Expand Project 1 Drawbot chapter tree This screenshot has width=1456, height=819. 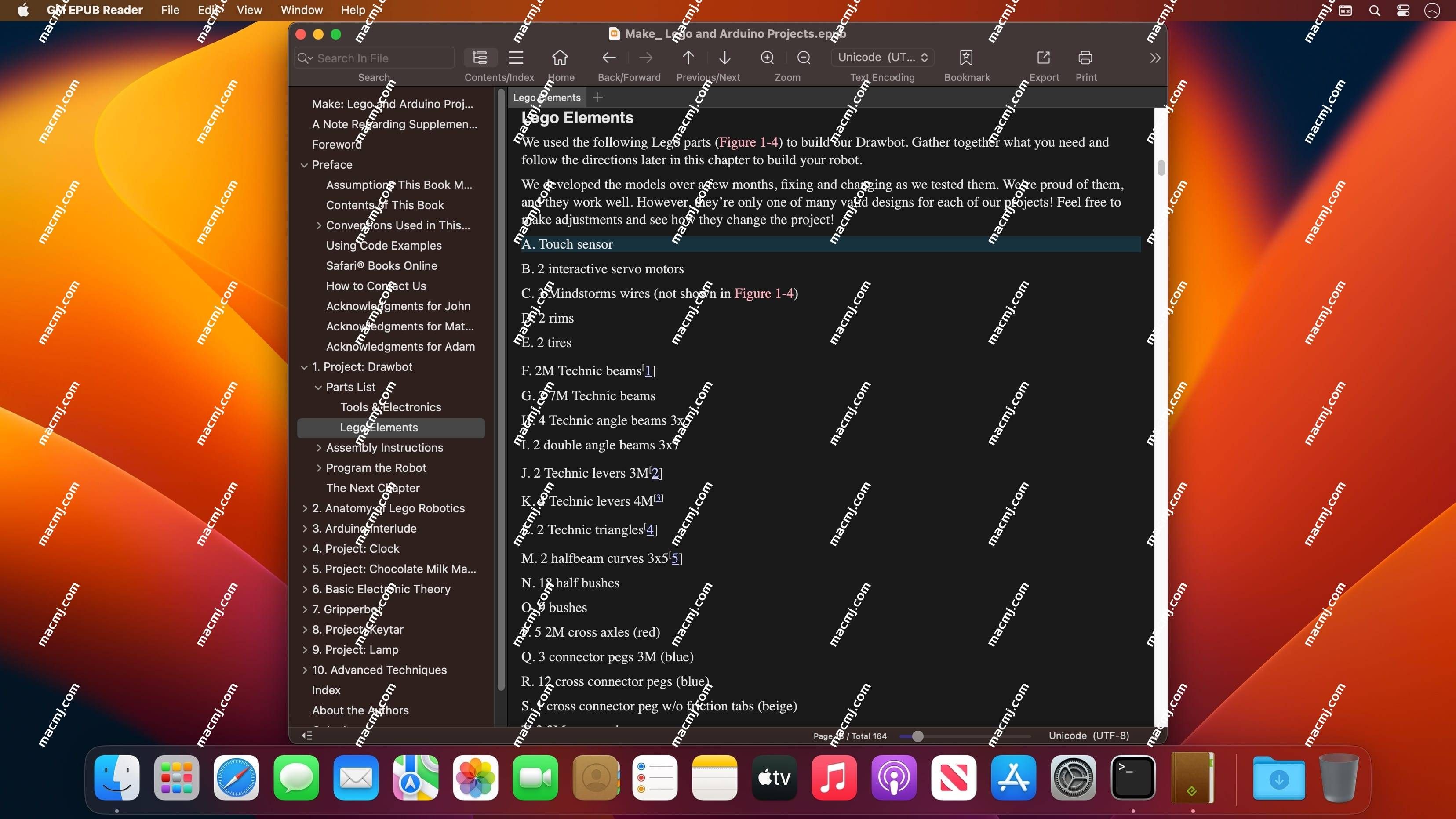click(304, 366)
